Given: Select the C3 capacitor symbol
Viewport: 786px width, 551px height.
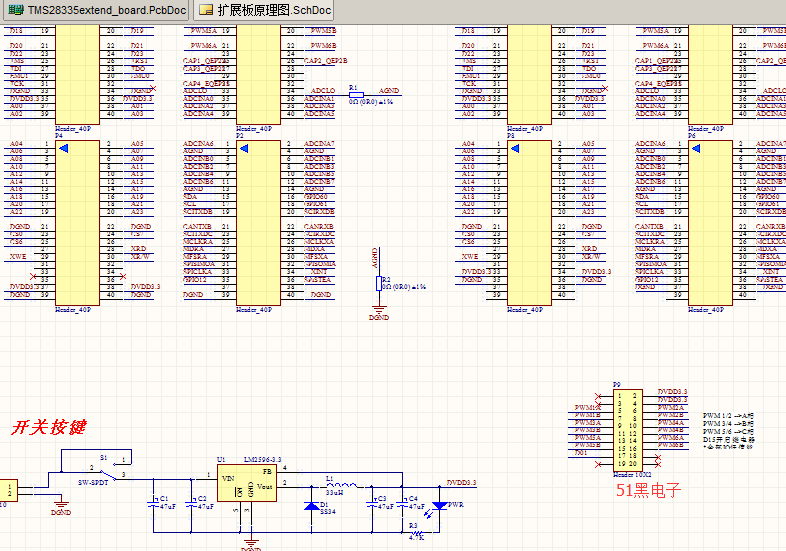Looking at the screenshot, I should 372,503.
